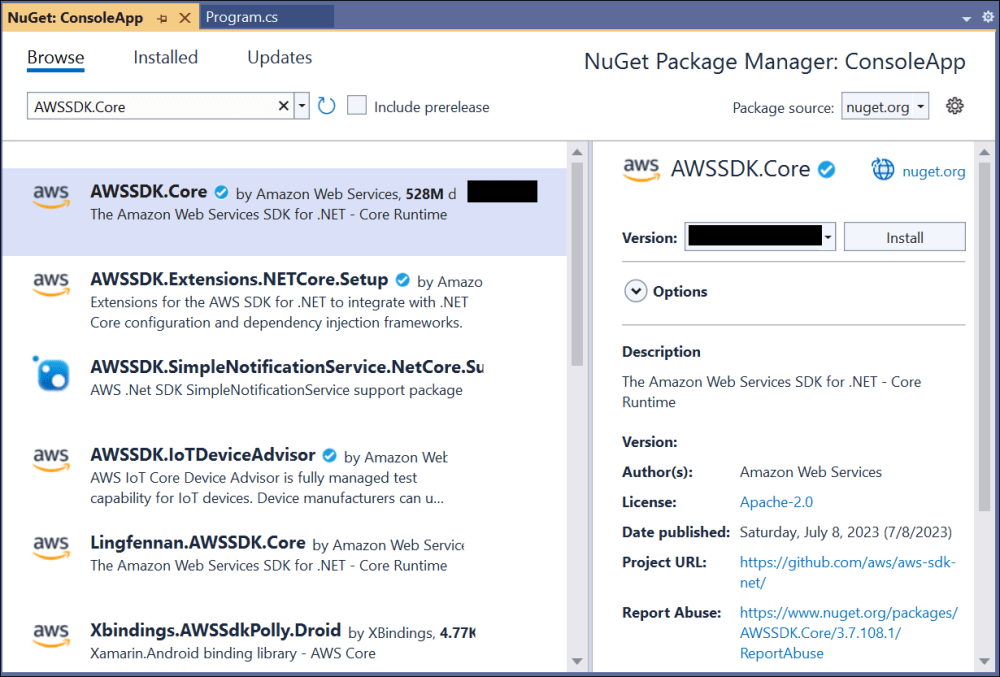Image resolution: width=1000 pixels, height=677 pixels.
Task: Open package source settings gear
Action: [954, 106]
